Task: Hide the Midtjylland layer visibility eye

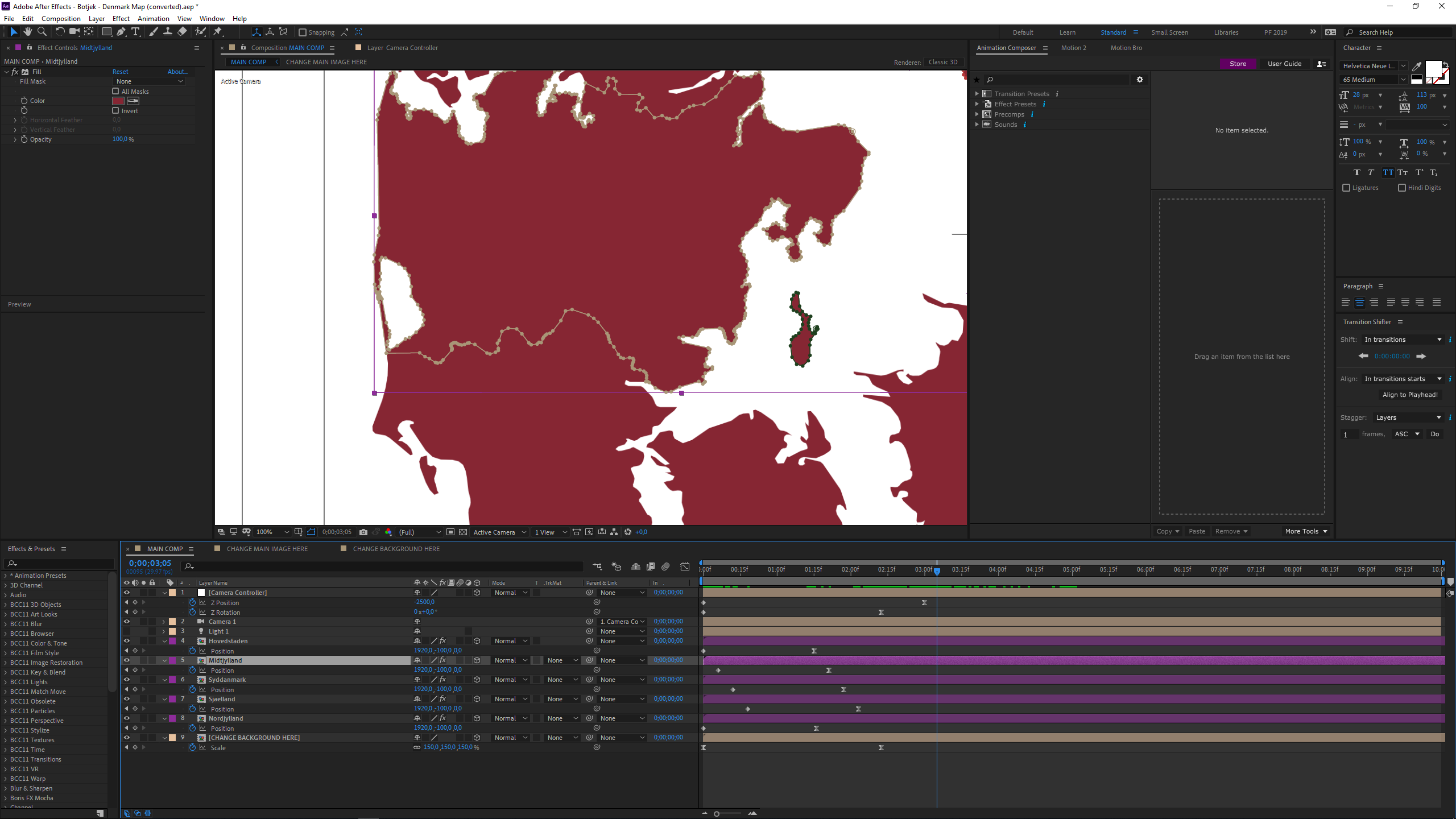Action: coord(126,660)
